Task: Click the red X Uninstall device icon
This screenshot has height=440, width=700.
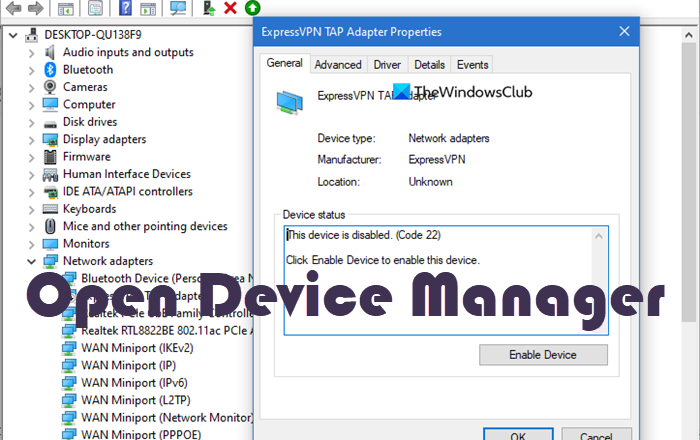Action: click(x=230, y=8)
